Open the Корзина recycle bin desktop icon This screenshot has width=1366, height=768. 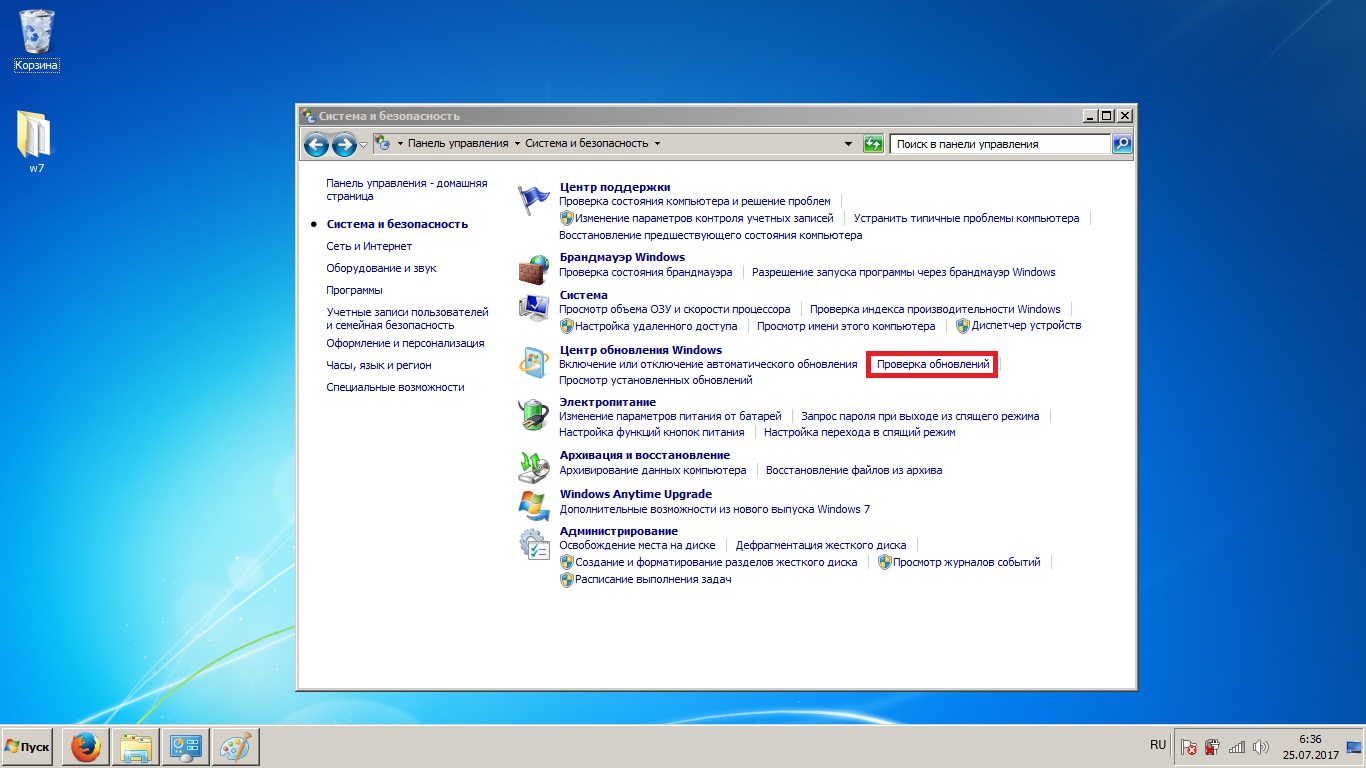[37, 41]
